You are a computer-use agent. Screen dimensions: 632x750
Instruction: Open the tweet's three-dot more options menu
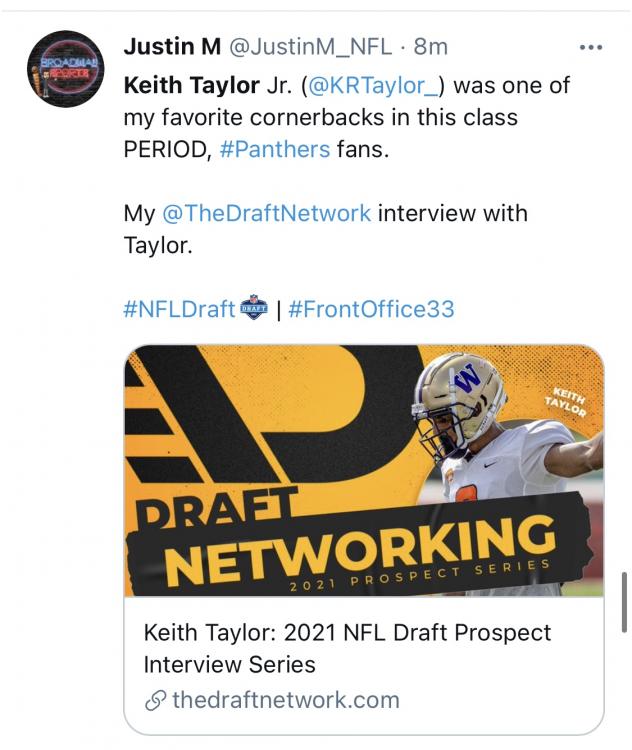pyautogui.click(x=591, y=47)
